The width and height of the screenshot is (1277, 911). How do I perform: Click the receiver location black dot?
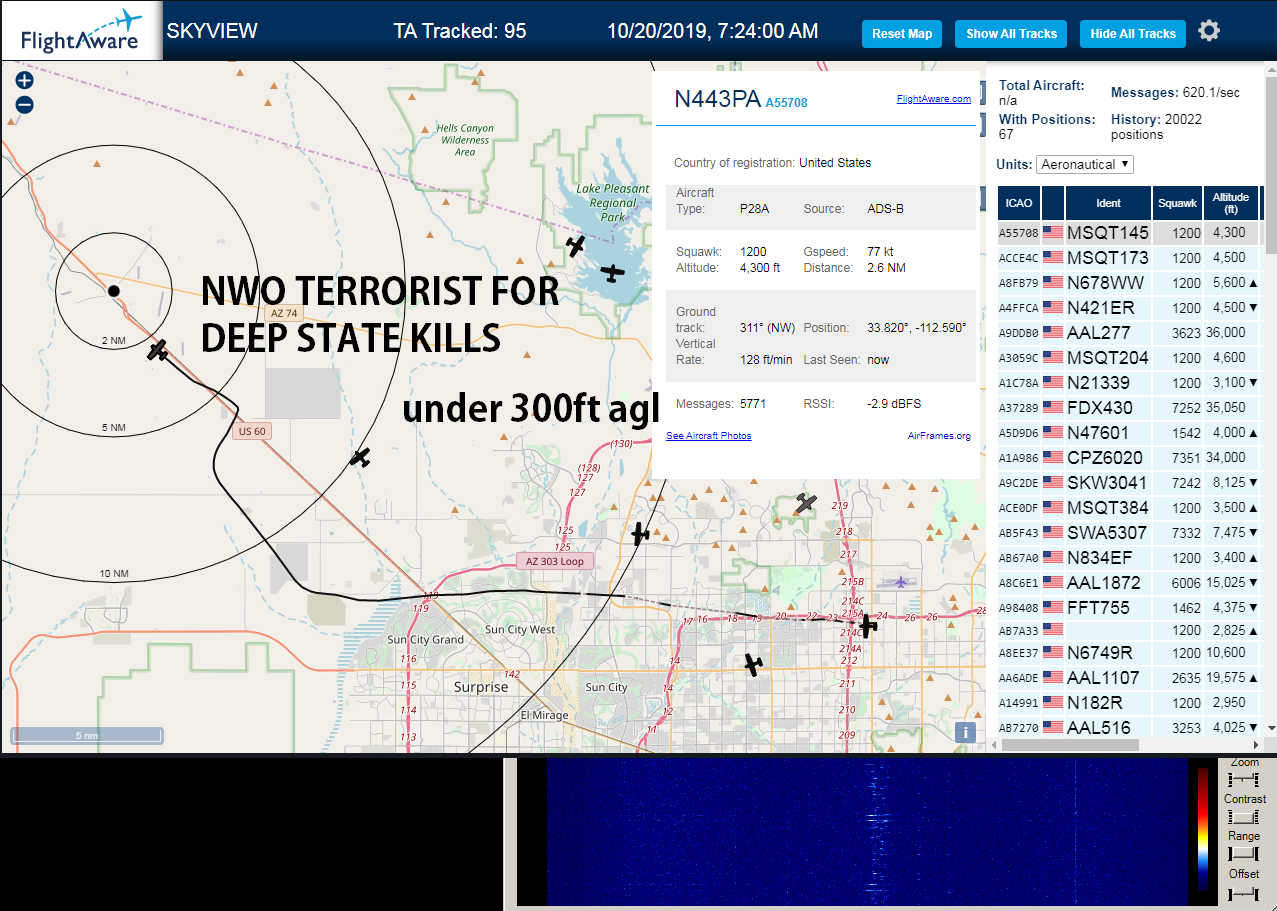(x=114, y=291)
